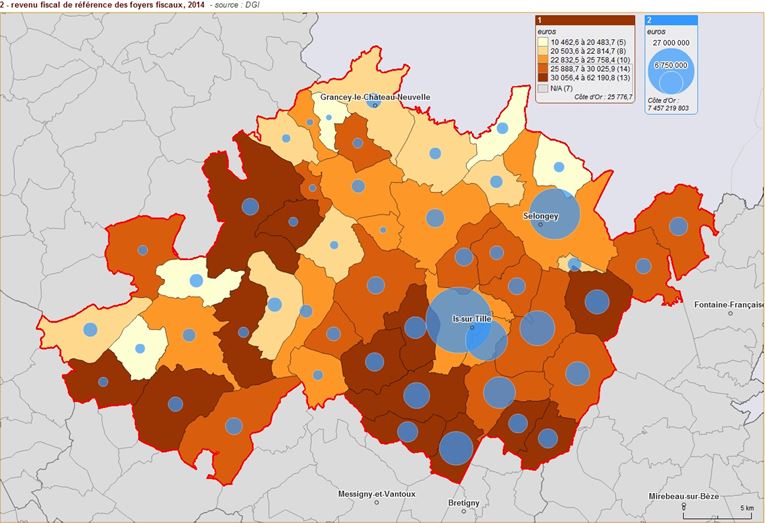
Task: Click the 'euros' unit label in legend 1
Action: coord(546,31)
